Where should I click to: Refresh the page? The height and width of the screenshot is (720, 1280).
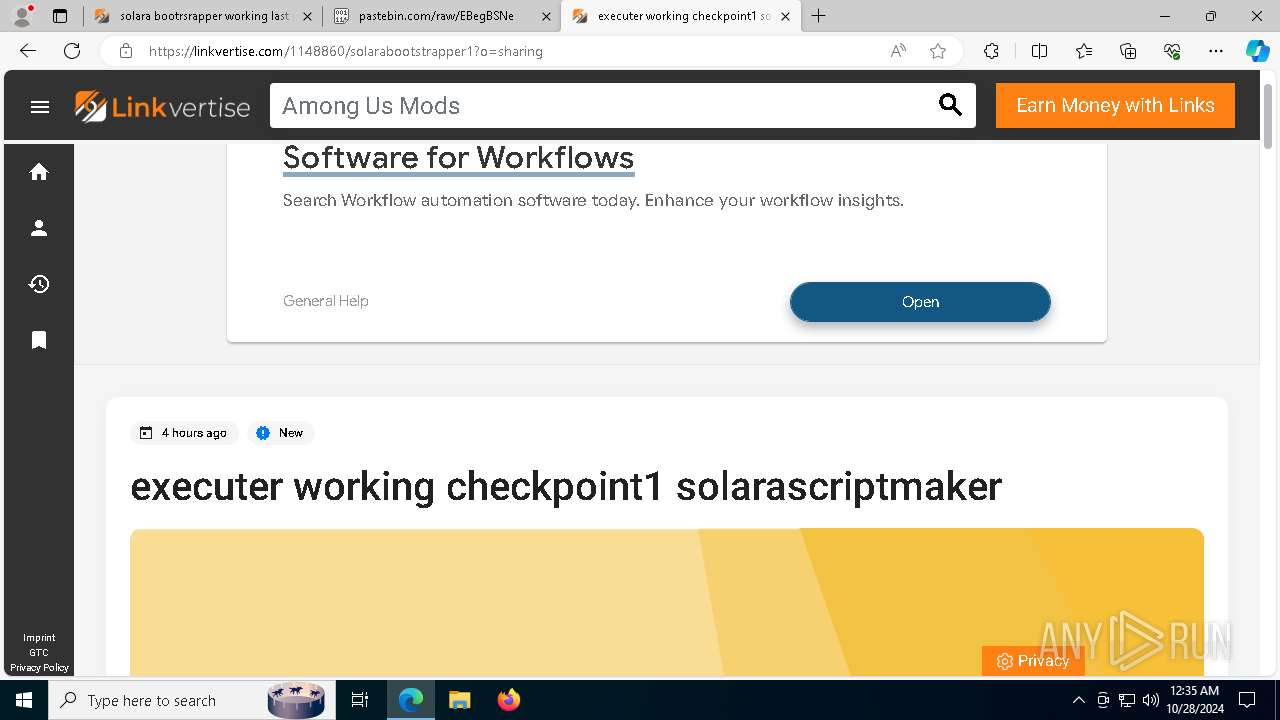coord(72,51)
